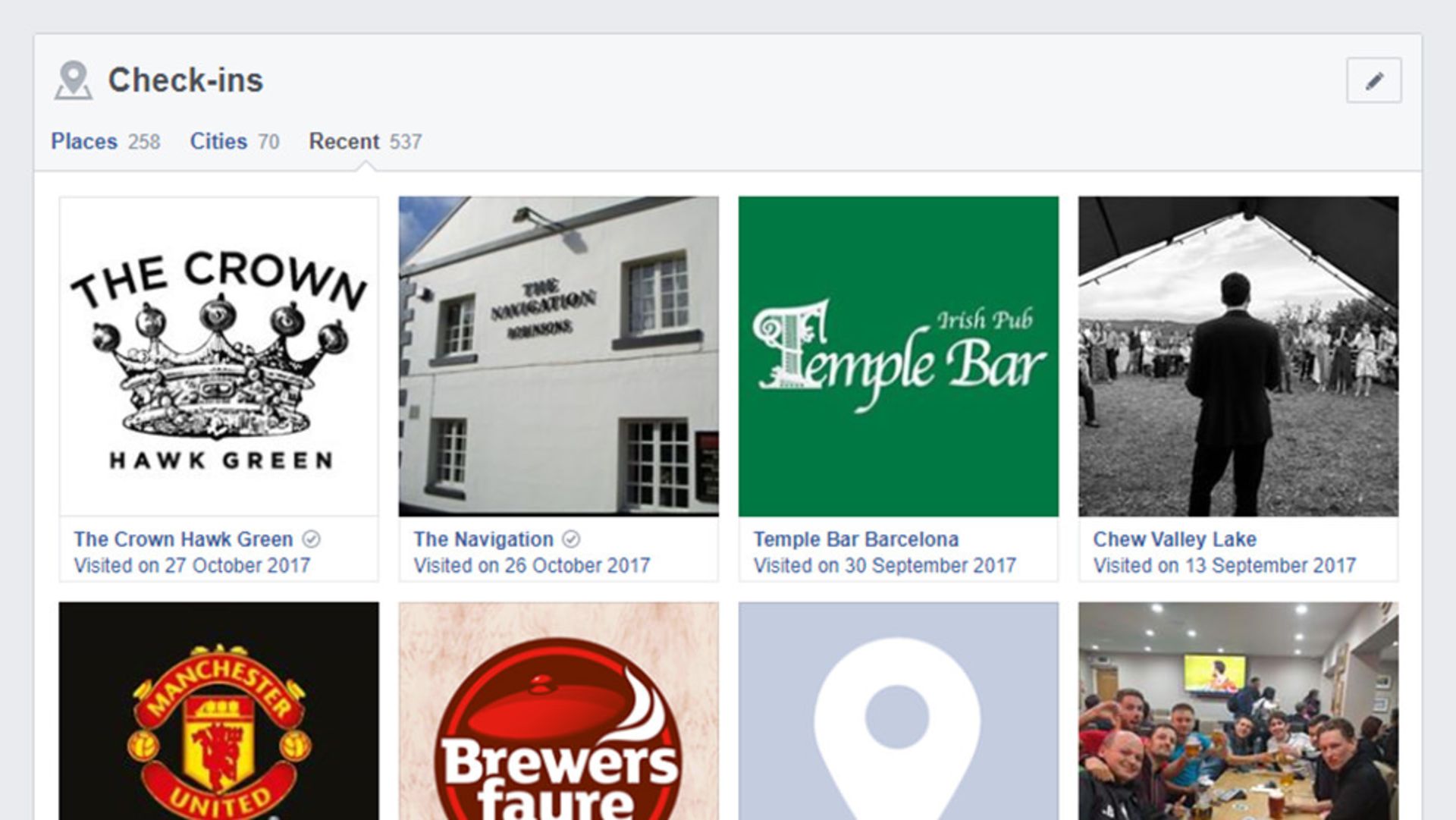Open the Manchester United crest thumbnail
The width and height of the screenshot is (1456, 820).
click(x=218, y=713)
